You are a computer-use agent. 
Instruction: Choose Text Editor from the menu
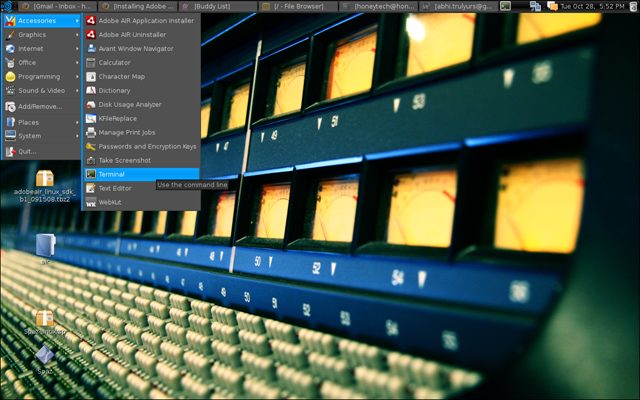coord(114,188)
